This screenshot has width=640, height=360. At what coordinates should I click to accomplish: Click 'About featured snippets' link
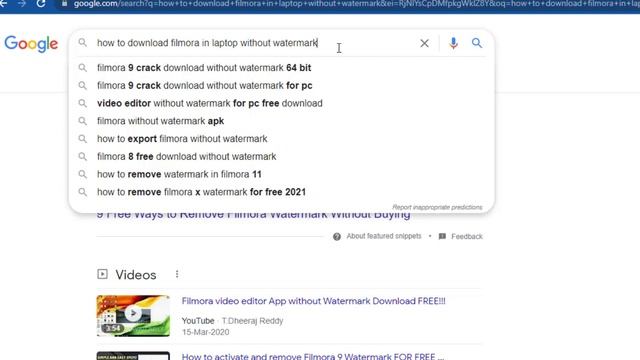(x=384, y=236)
